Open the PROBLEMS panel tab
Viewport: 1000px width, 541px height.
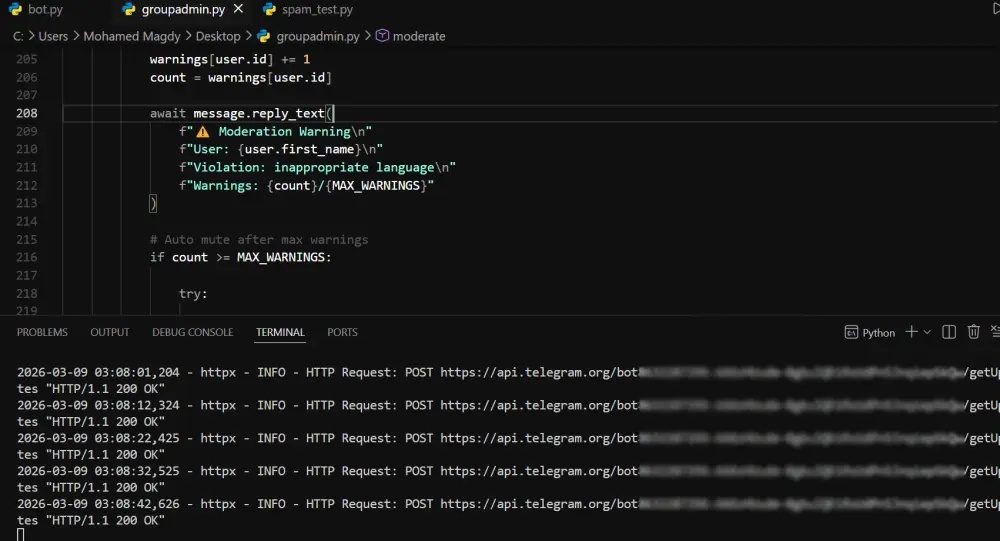(42, 332)
